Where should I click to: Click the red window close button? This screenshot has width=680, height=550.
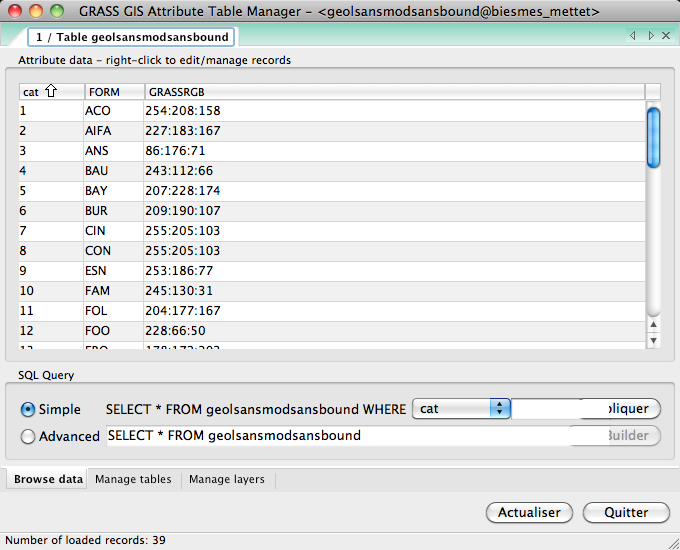click(15, 12)
